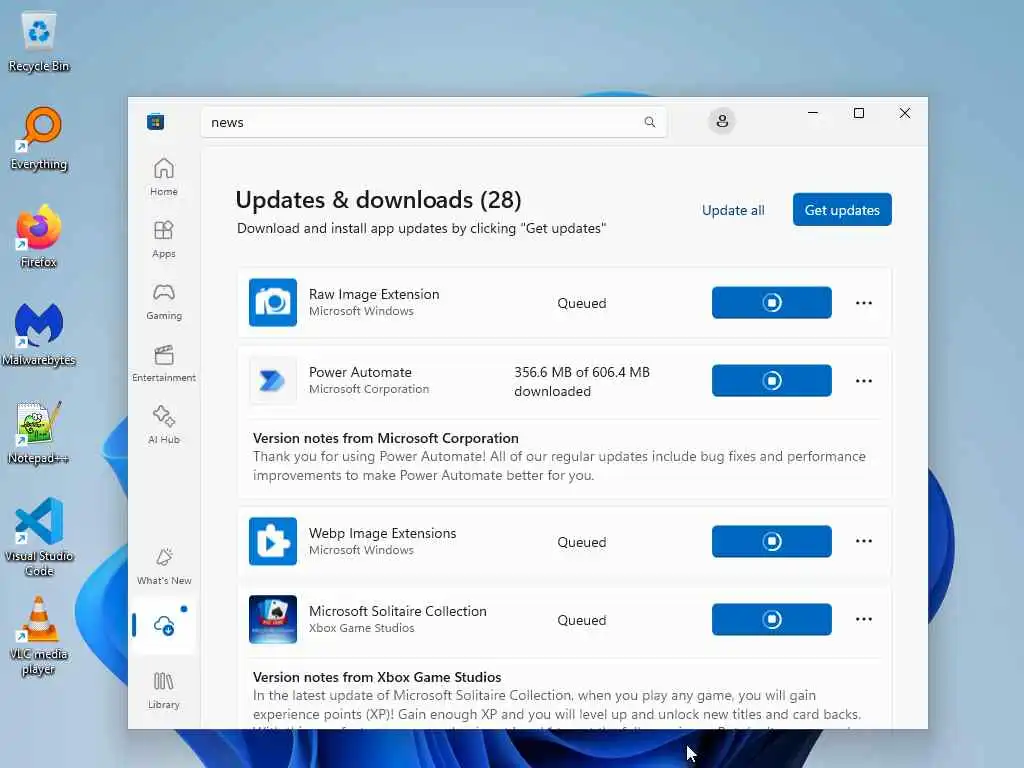Viewport: 1024px width, 768px height.
Task: Click 'Version notes from Microsoft Corporation' heading
Action: pos(386,438)
